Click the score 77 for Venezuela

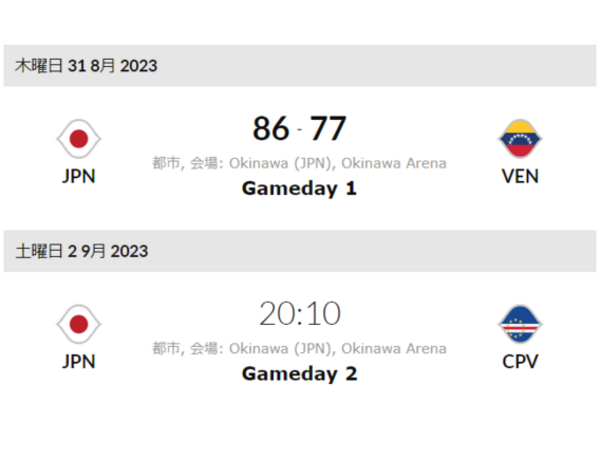point(328,128)
